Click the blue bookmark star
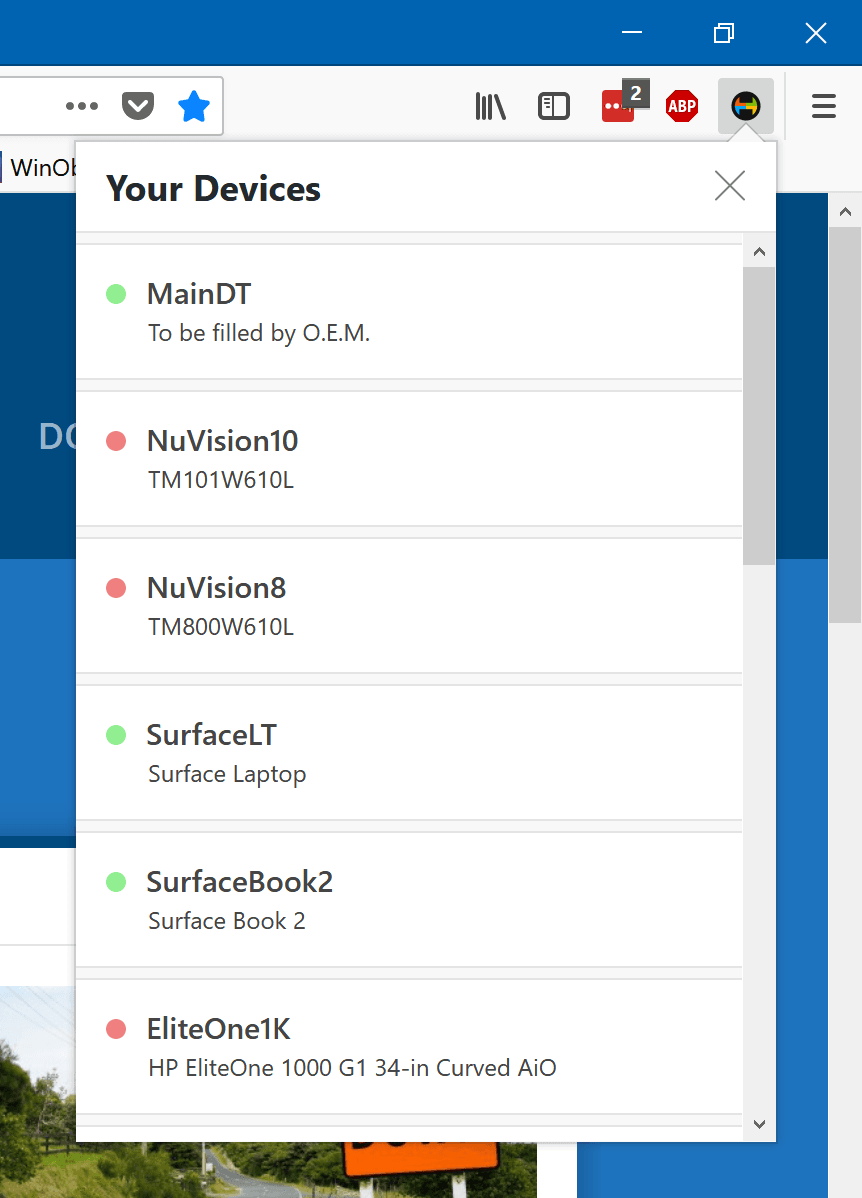Screen dimensions: 862x1198 [x=193, y=106]
